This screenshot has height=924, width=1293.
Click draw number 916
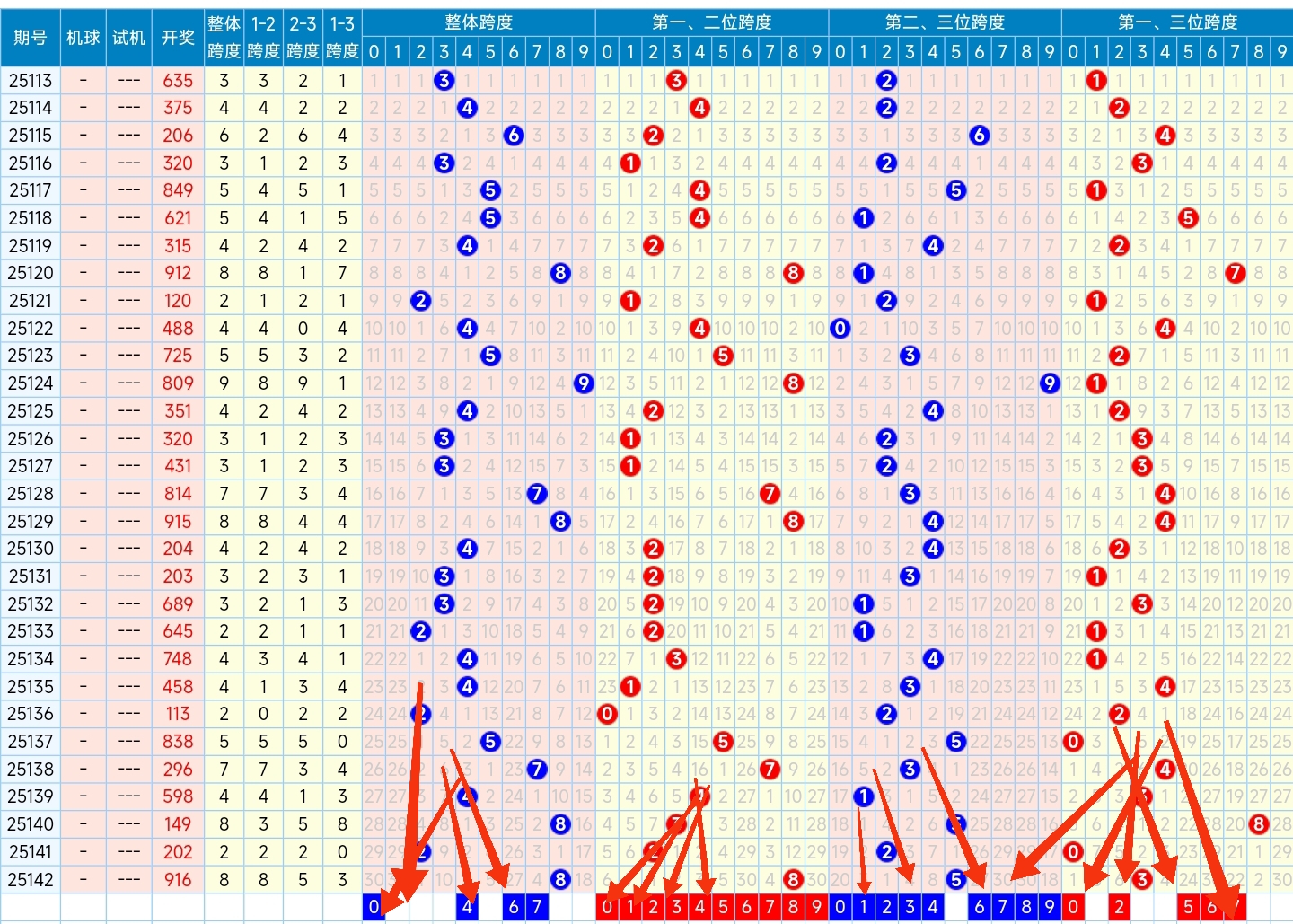(x=178, y=880)
